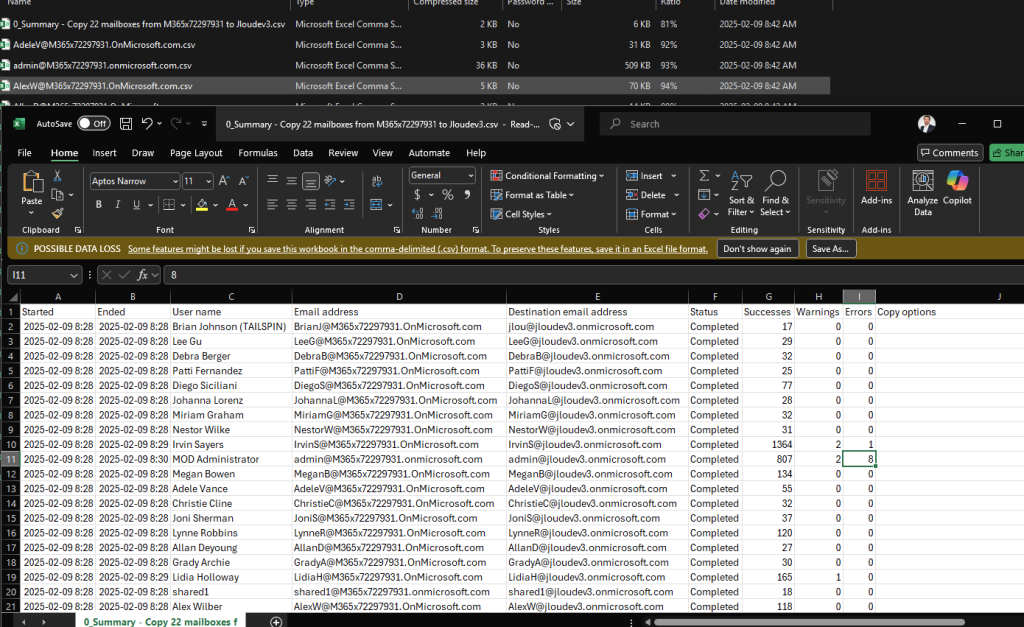The width and height of the screenshot is (1024, 627).
Task: Toggle the AutoSave switch
Action: [x=93, y=123]
